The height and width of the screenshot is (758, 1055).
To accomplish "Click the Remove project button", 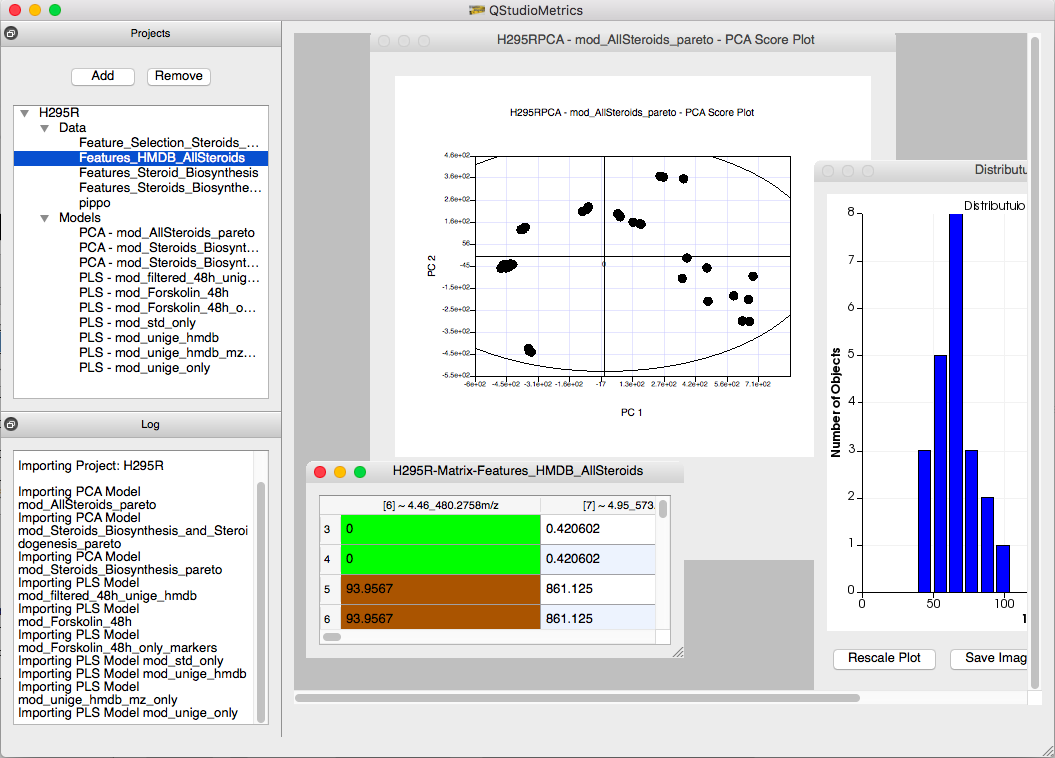I will point(178,76).
